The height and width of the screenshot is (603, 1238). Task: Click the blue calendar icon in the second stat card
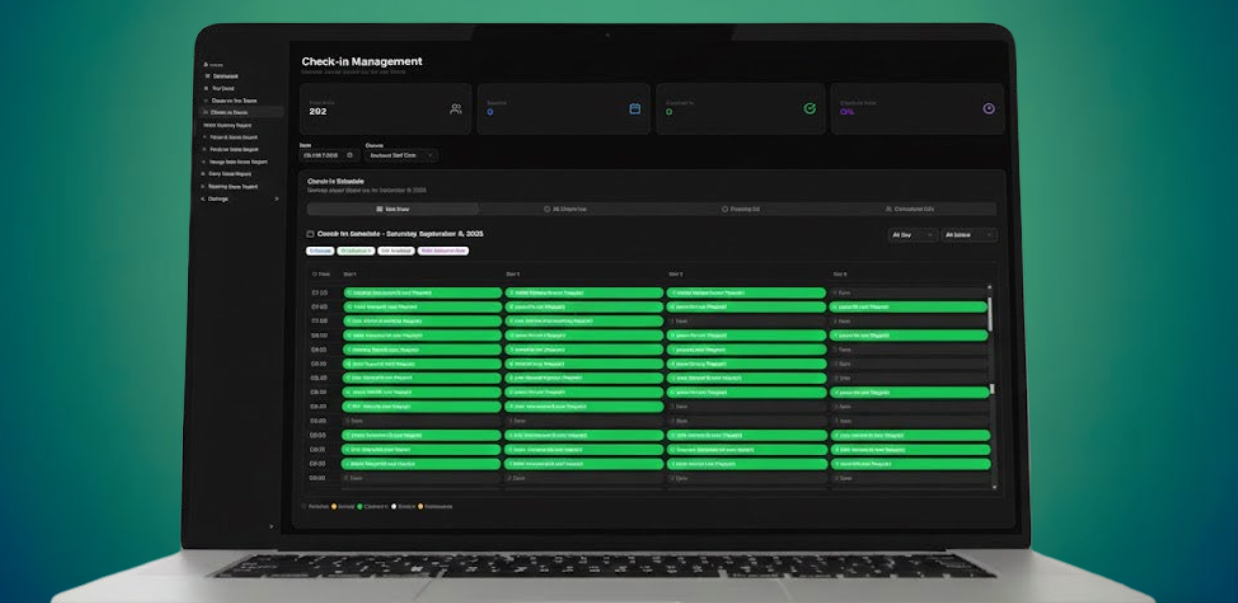[x=634, y=109]
